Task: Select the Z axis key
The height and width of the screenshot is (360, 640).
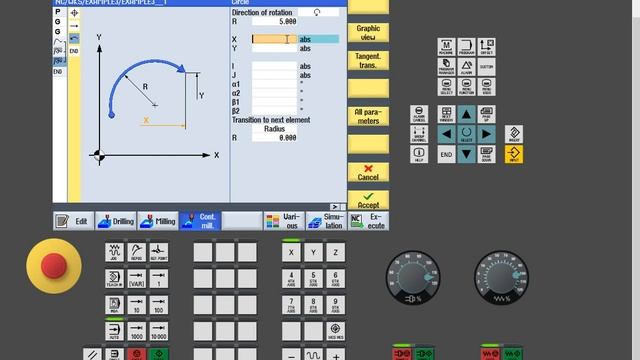Action: (x=335, y=253)
